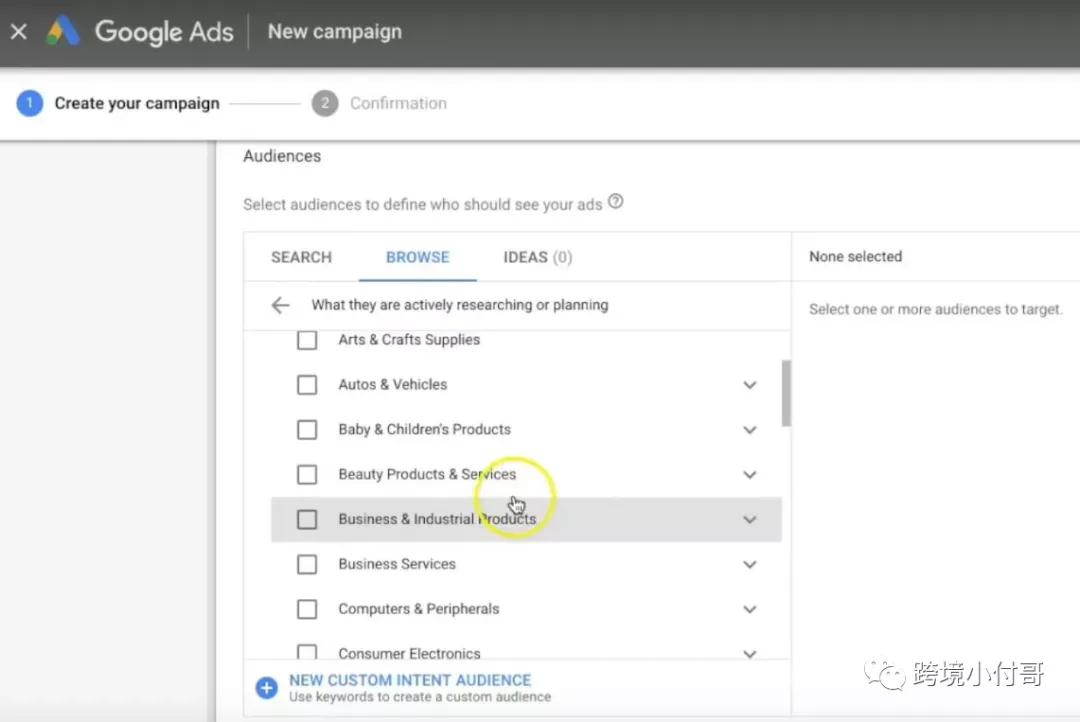Open the IDEAS (0) tab
Screen dimensions: 1080x722
538,257
